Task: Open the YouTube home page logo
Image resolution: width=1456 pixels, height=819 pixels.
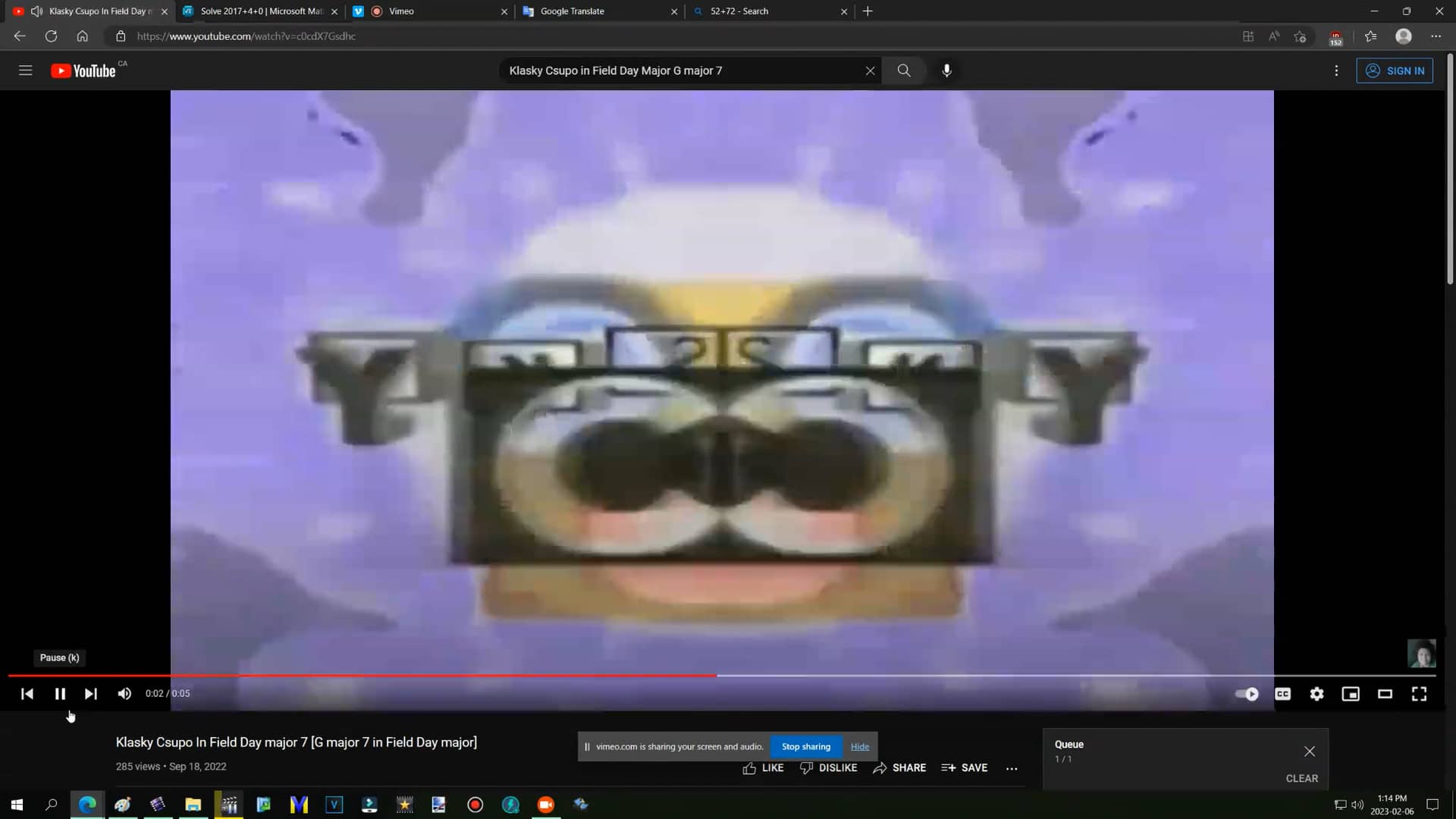Action: pos(83,70)
